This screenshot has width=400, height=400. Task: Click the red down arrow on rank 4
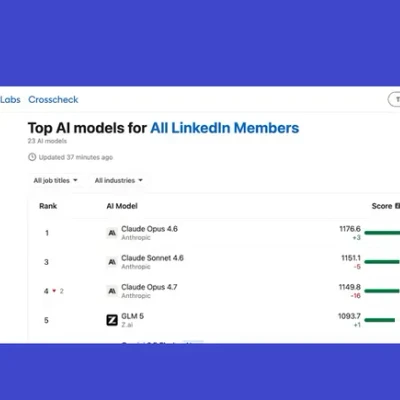point(54,291)
